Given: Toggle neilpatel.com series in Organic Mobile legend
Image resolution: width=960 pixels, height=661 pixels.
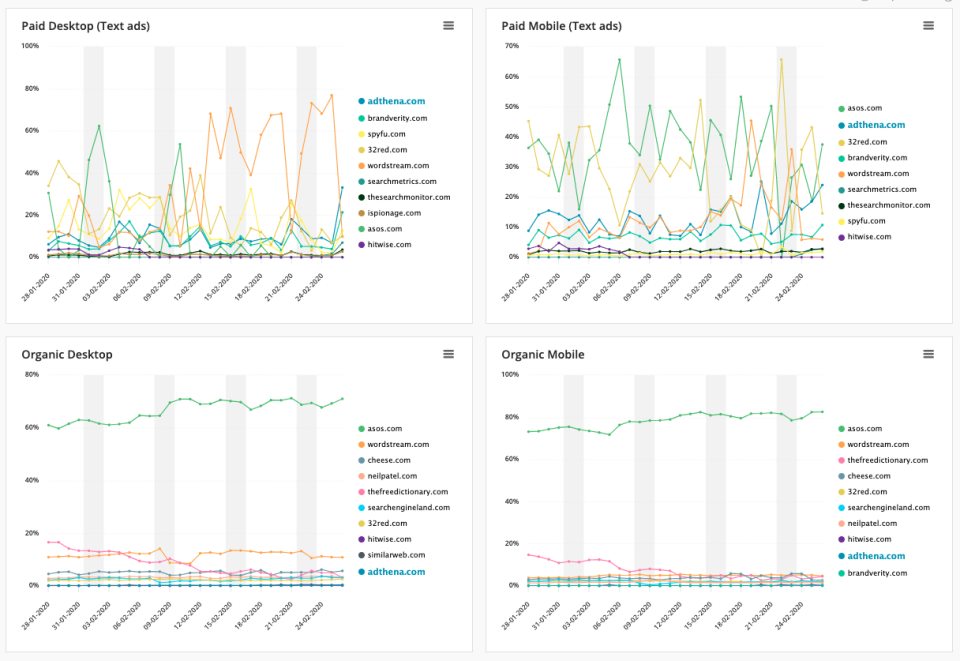Looking at the screenshot, I should coord(868,524).
